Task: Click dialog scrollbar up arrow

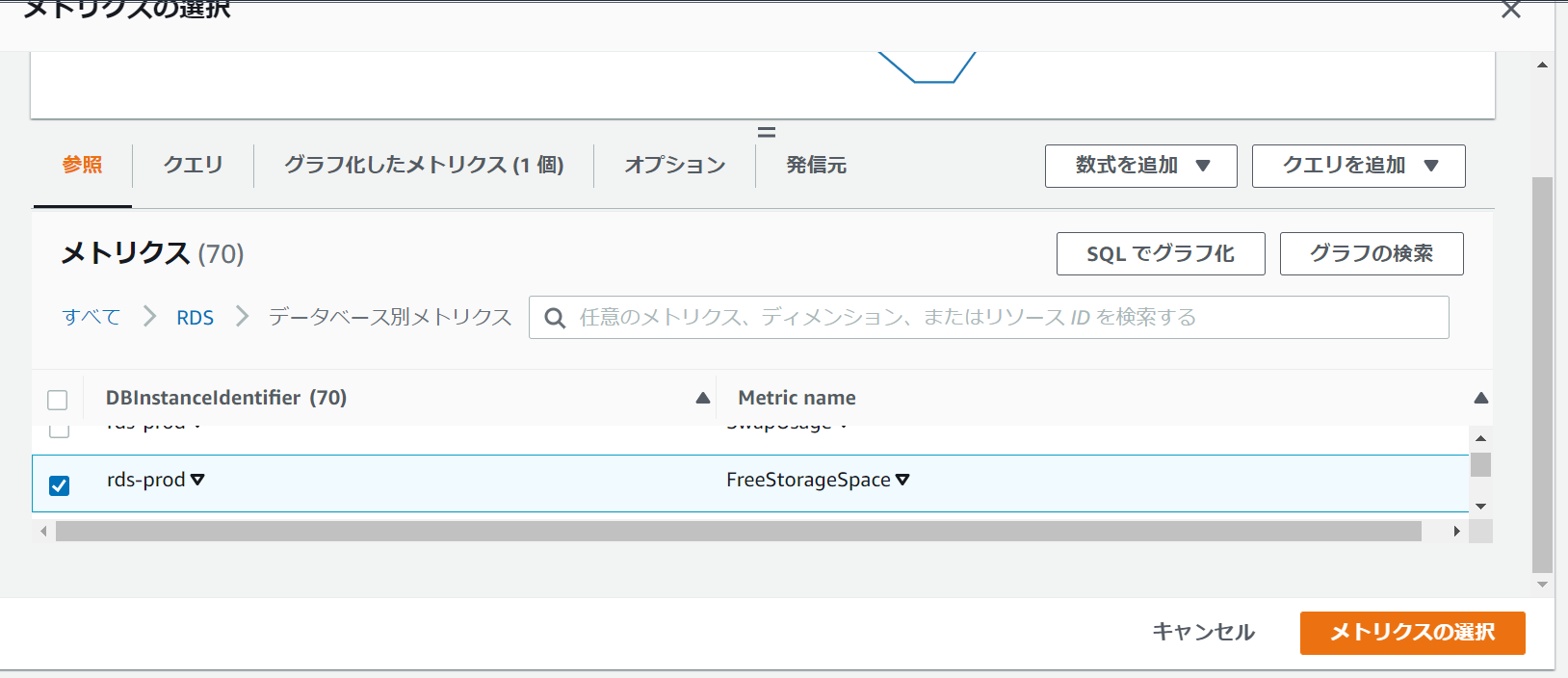Action: coord(1543,65)
